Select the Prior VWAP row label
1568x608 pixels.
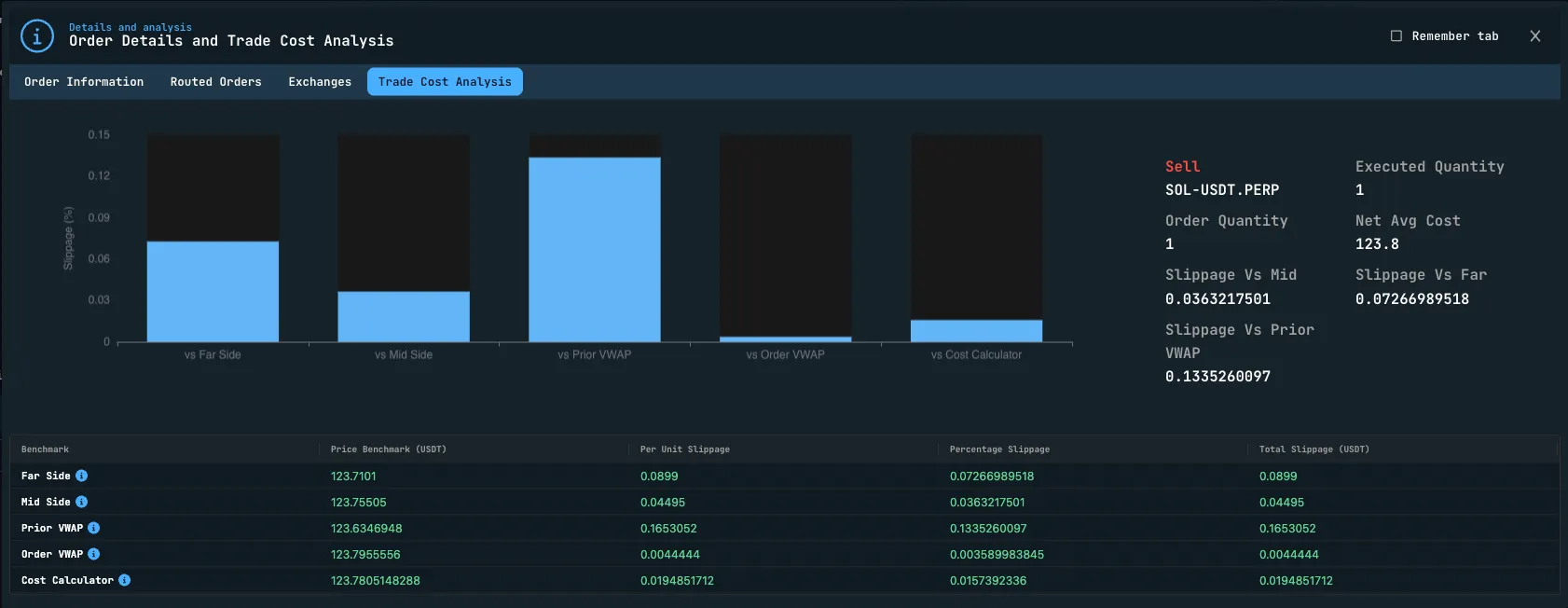(52, 528)
